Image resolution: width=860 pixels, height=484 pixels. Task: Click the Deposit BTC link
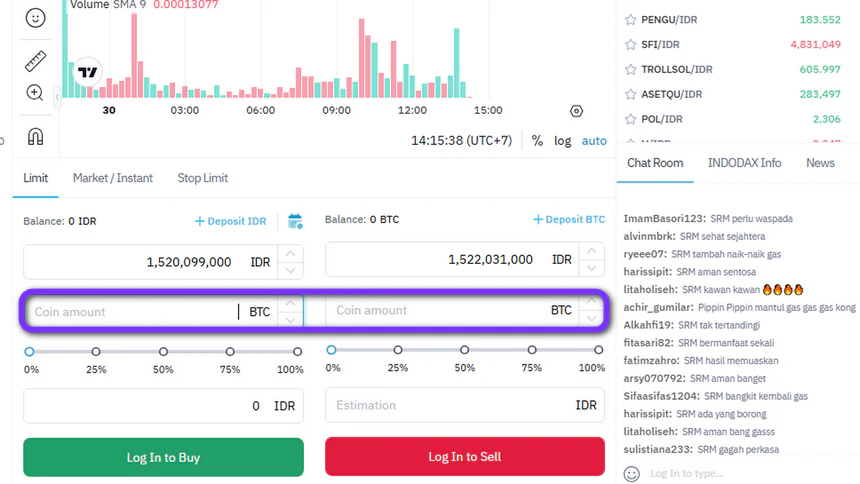tap(569, 220)
